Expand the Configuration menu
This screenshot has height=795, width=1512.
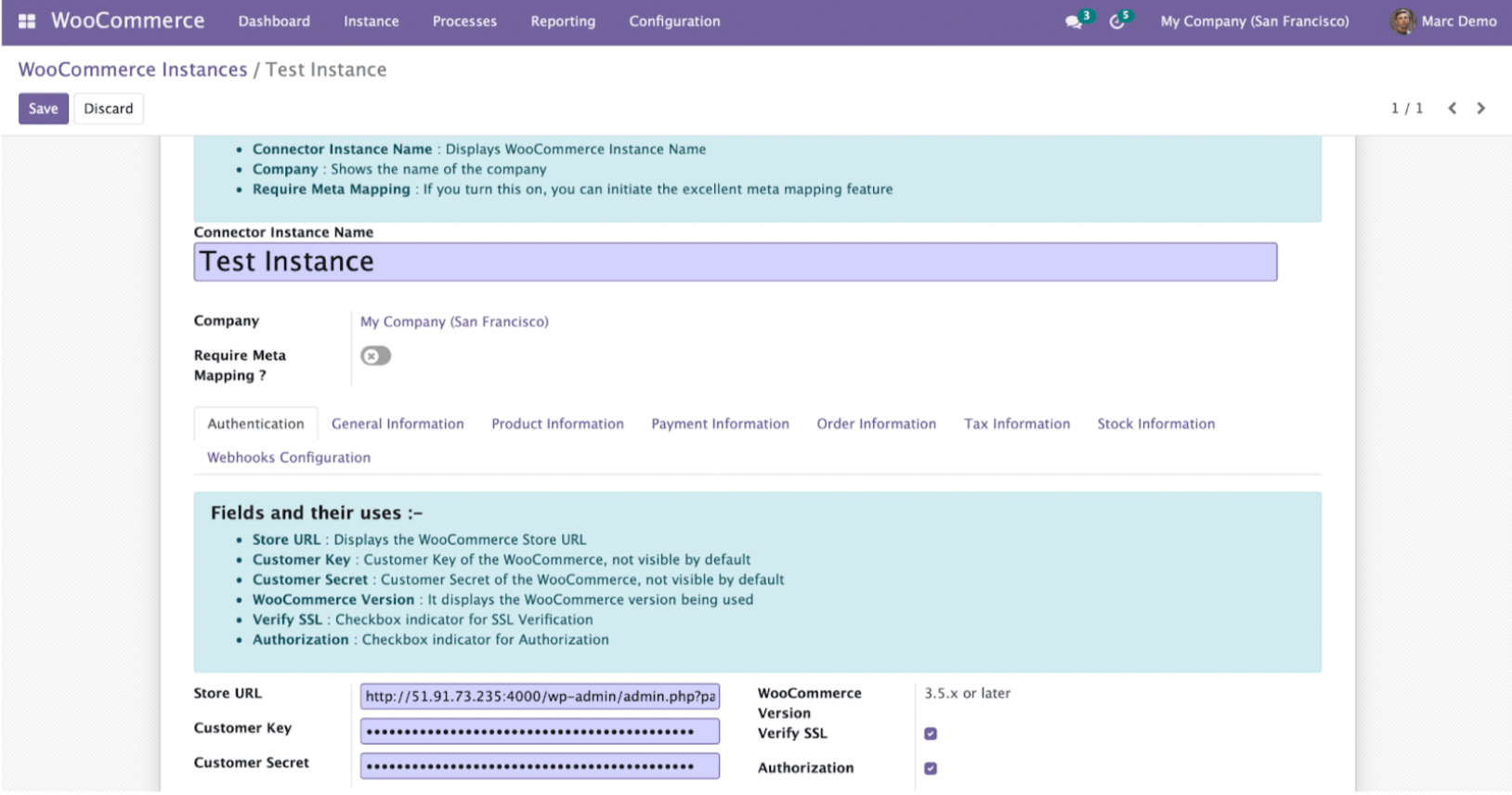(674, 21)
